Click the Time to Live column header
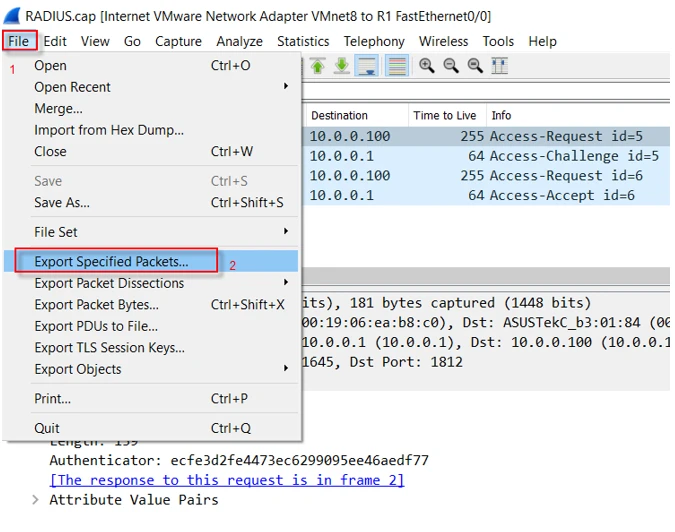The image size is (675, 532). [x=444, y=115]
